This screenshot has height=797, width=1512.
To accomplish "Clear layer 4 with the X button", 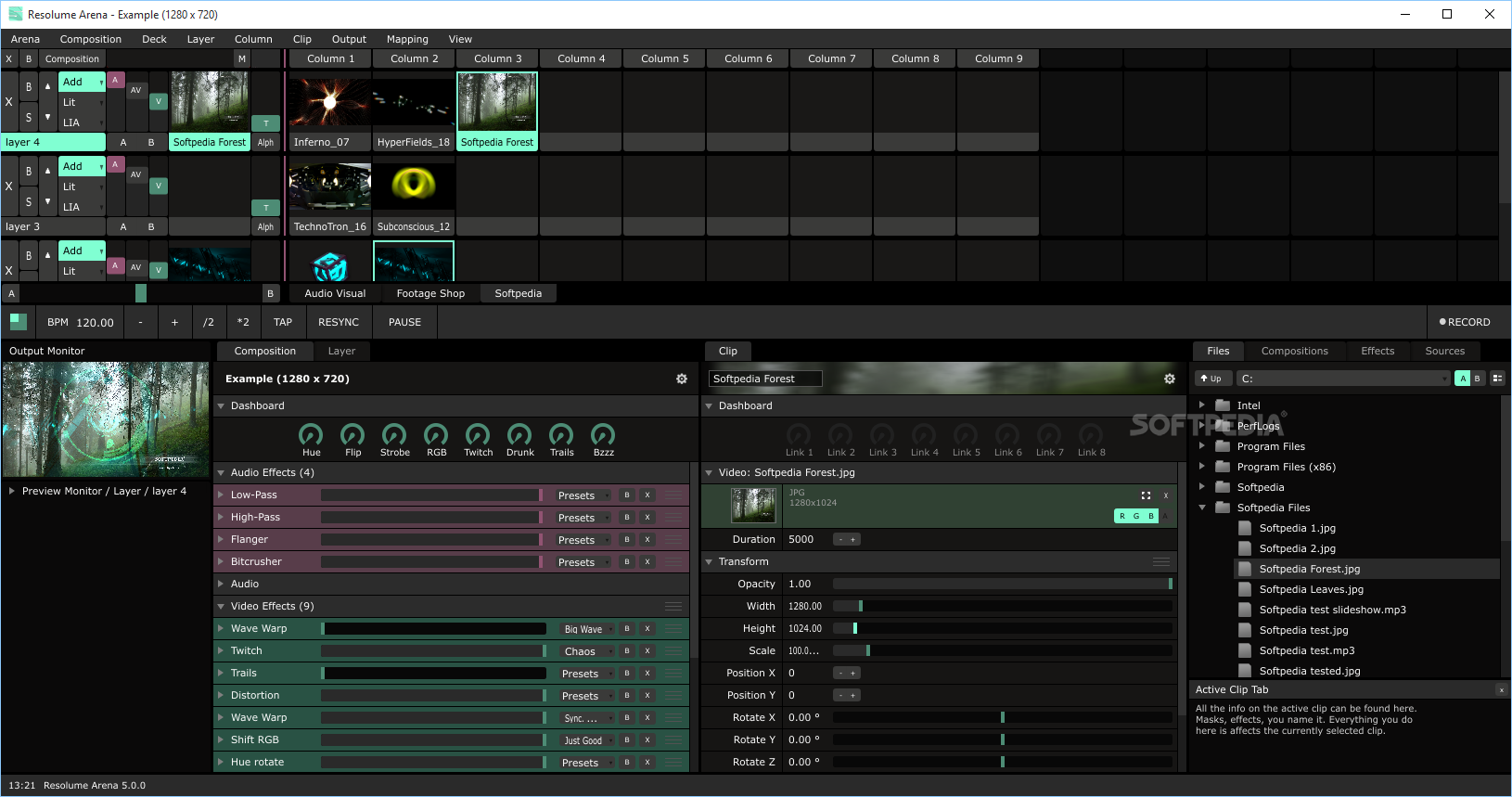I will [9, 102].
